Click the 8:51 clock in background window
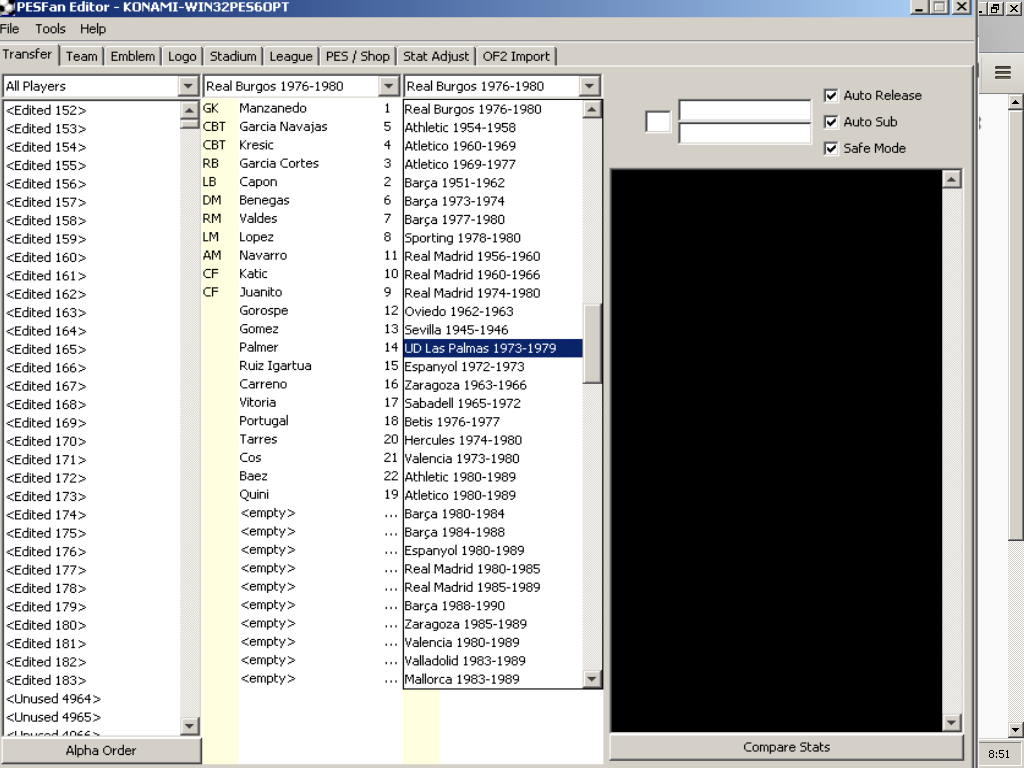The height and width of the screenshot is (768, 1024). (999, 754)
